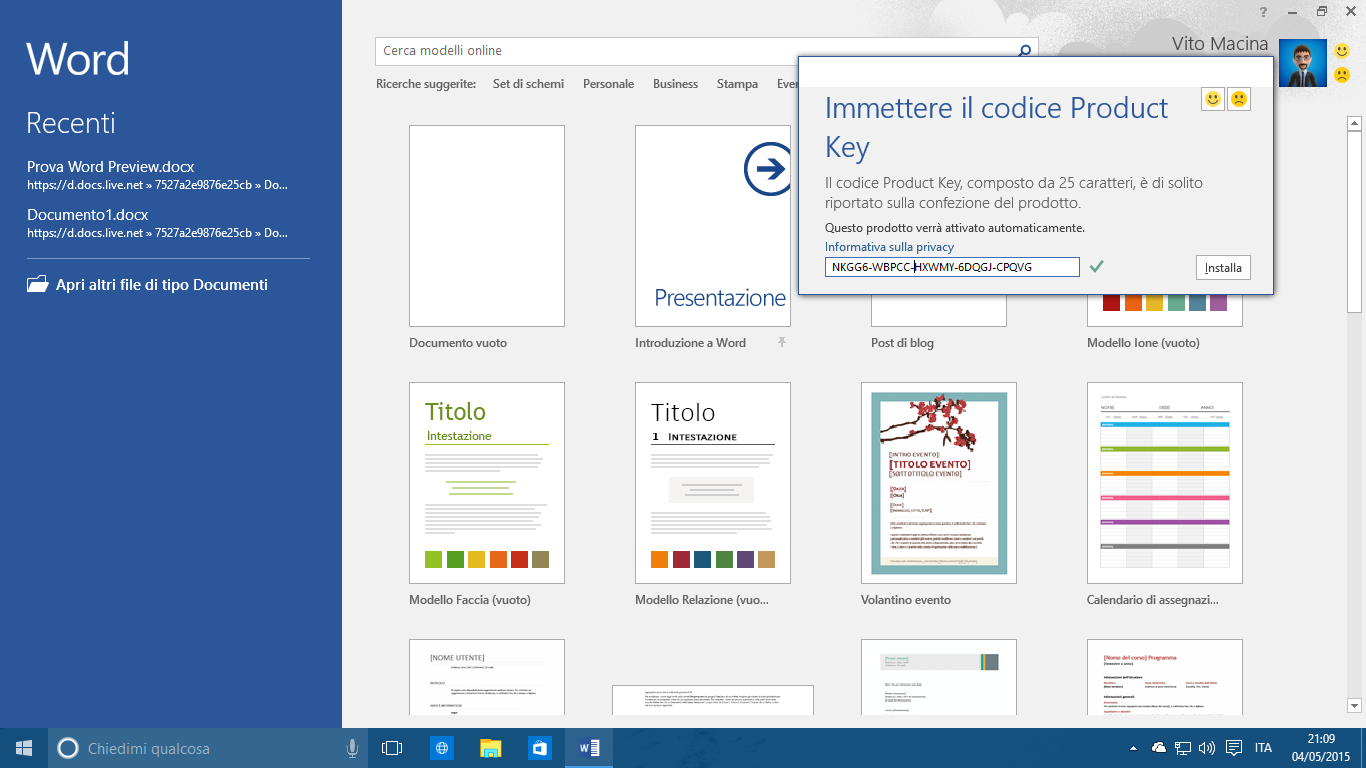
Task: Select the Modello Relazione template thumbnail
Action: (713, 483)
